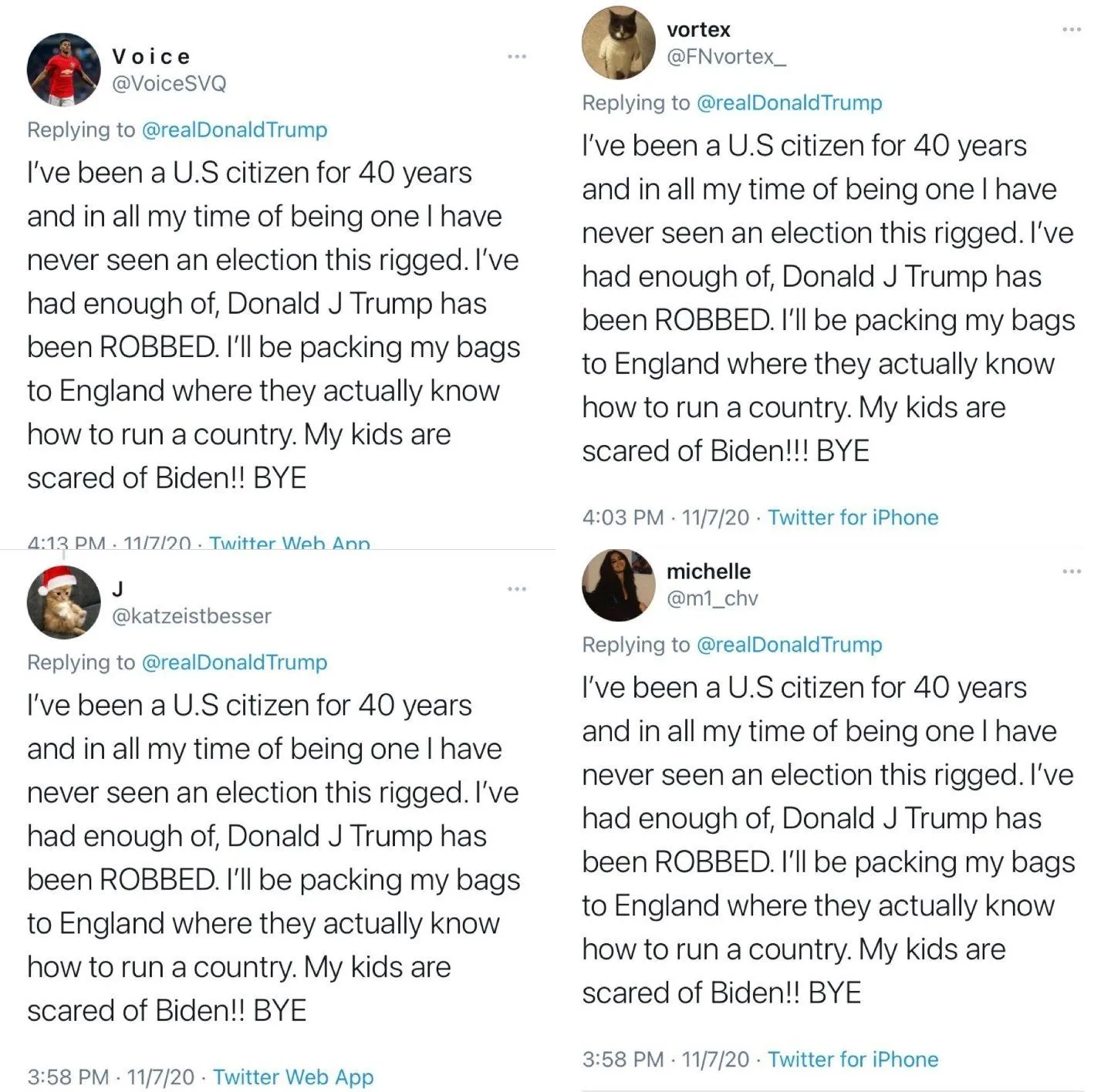Click Twitter for iPhone on vortex's tweet

[853, 517]
